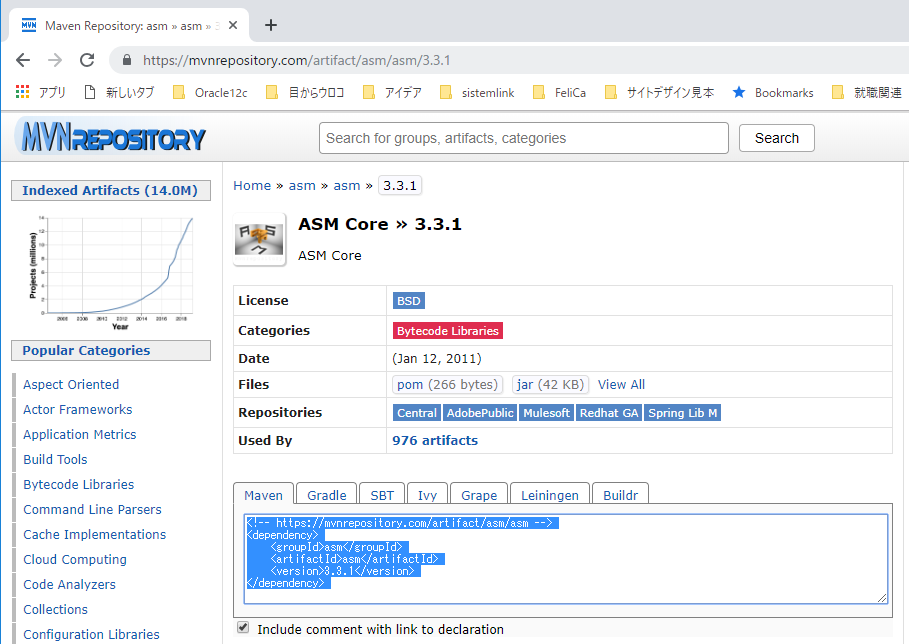
Task: Open Application Metrics category
Action: click(x=79, y=434)
